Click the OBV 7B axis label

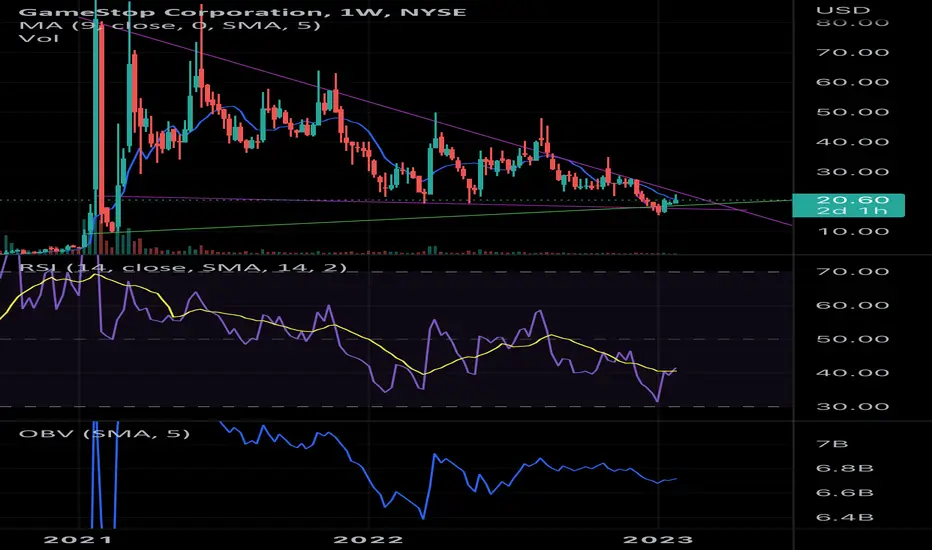point(832,444)
